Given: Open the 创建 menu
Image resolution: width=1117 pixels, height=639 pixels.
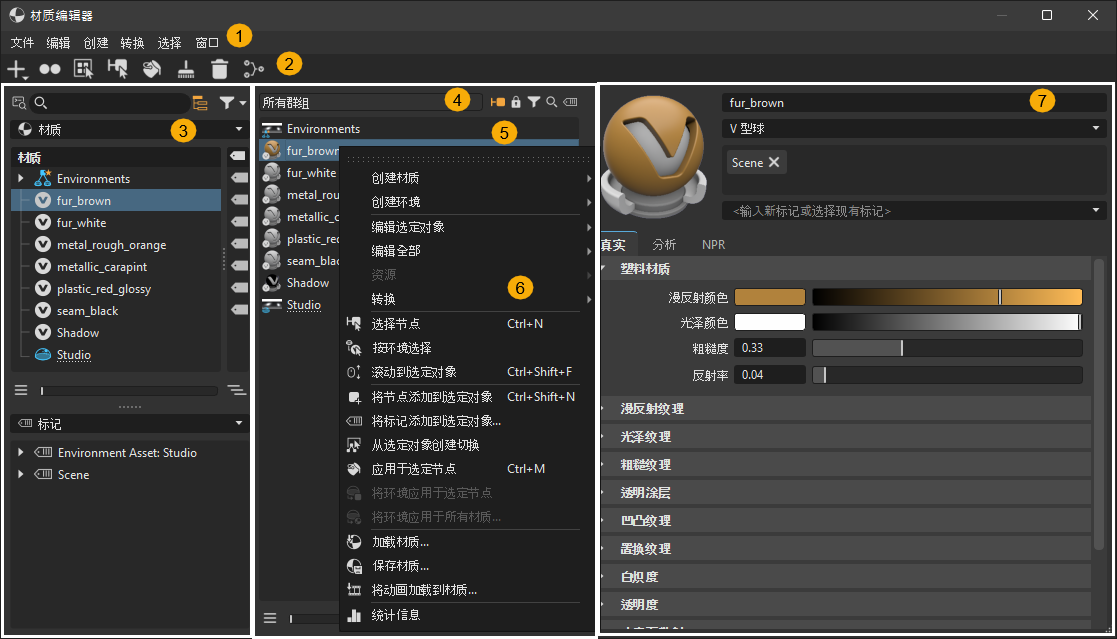Looking at the screenshot, I should [x=95, y=43].
